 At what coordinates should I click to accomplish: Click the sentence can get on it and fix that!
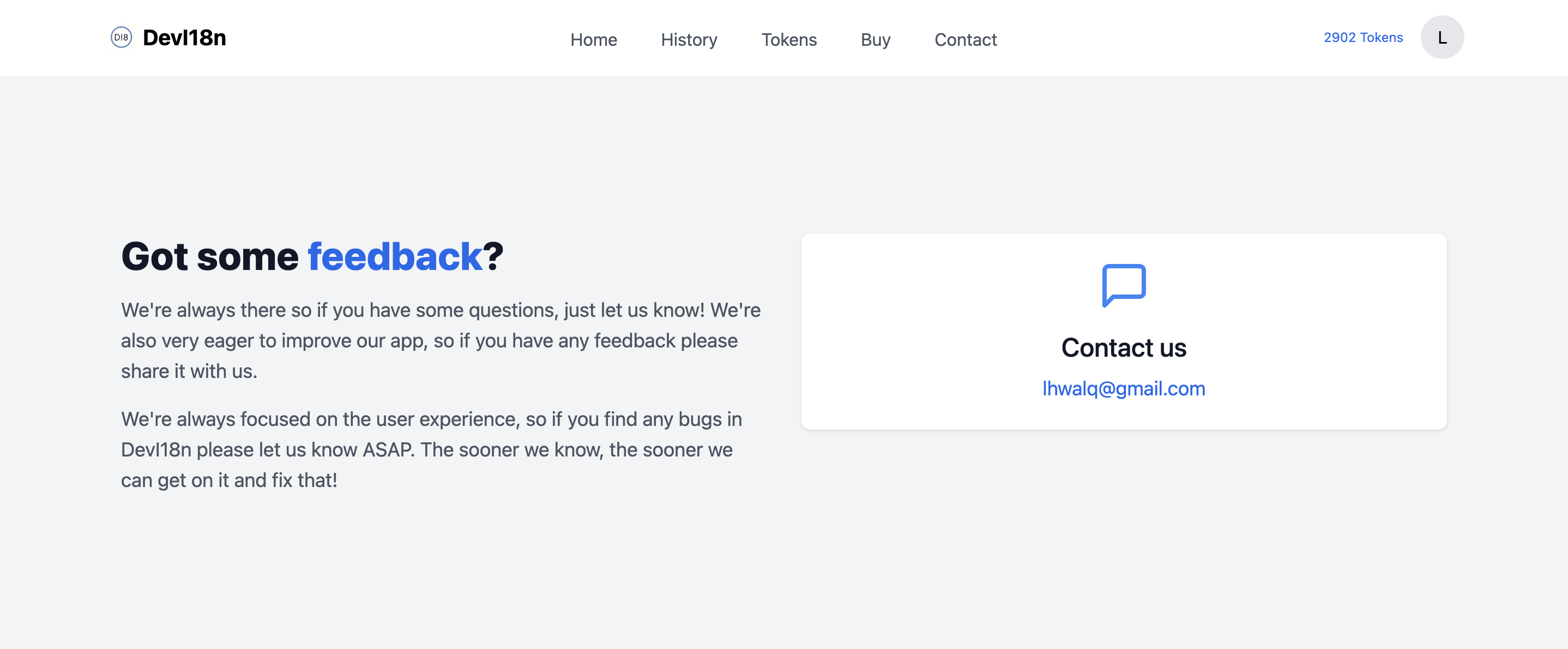point(229,480)
